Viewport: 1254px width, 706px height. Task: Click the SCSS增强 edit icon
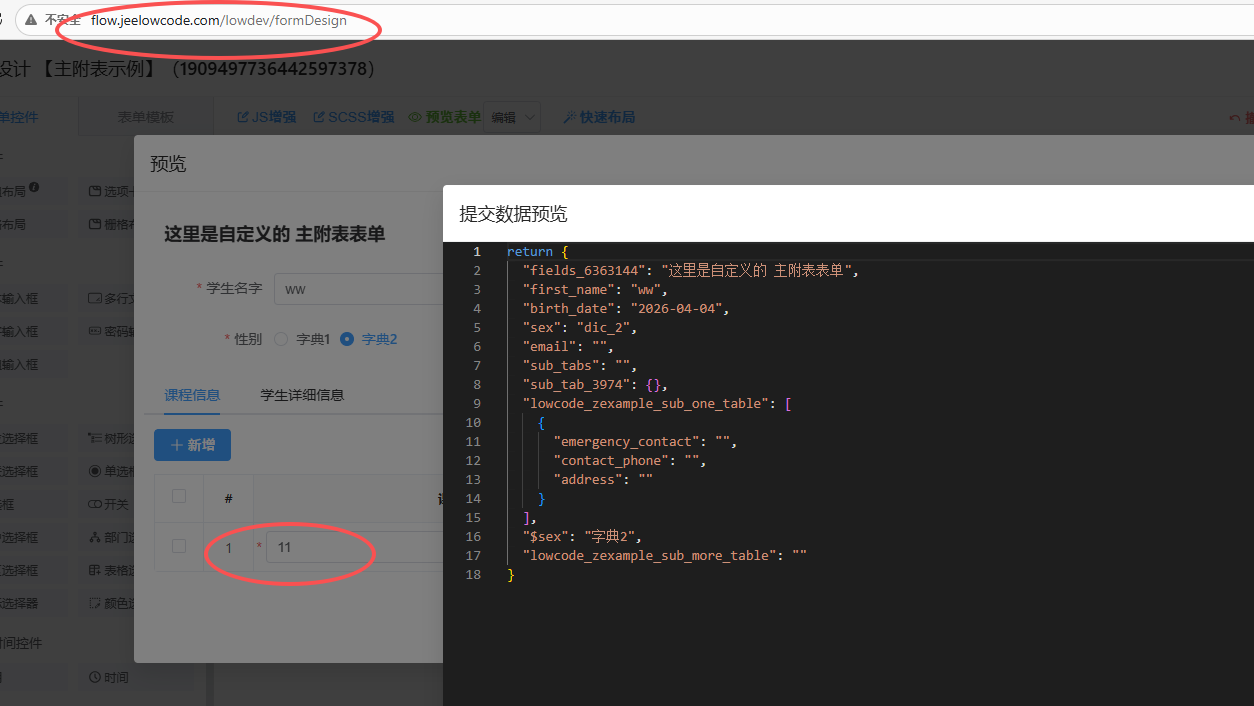[x=319, y=117]
